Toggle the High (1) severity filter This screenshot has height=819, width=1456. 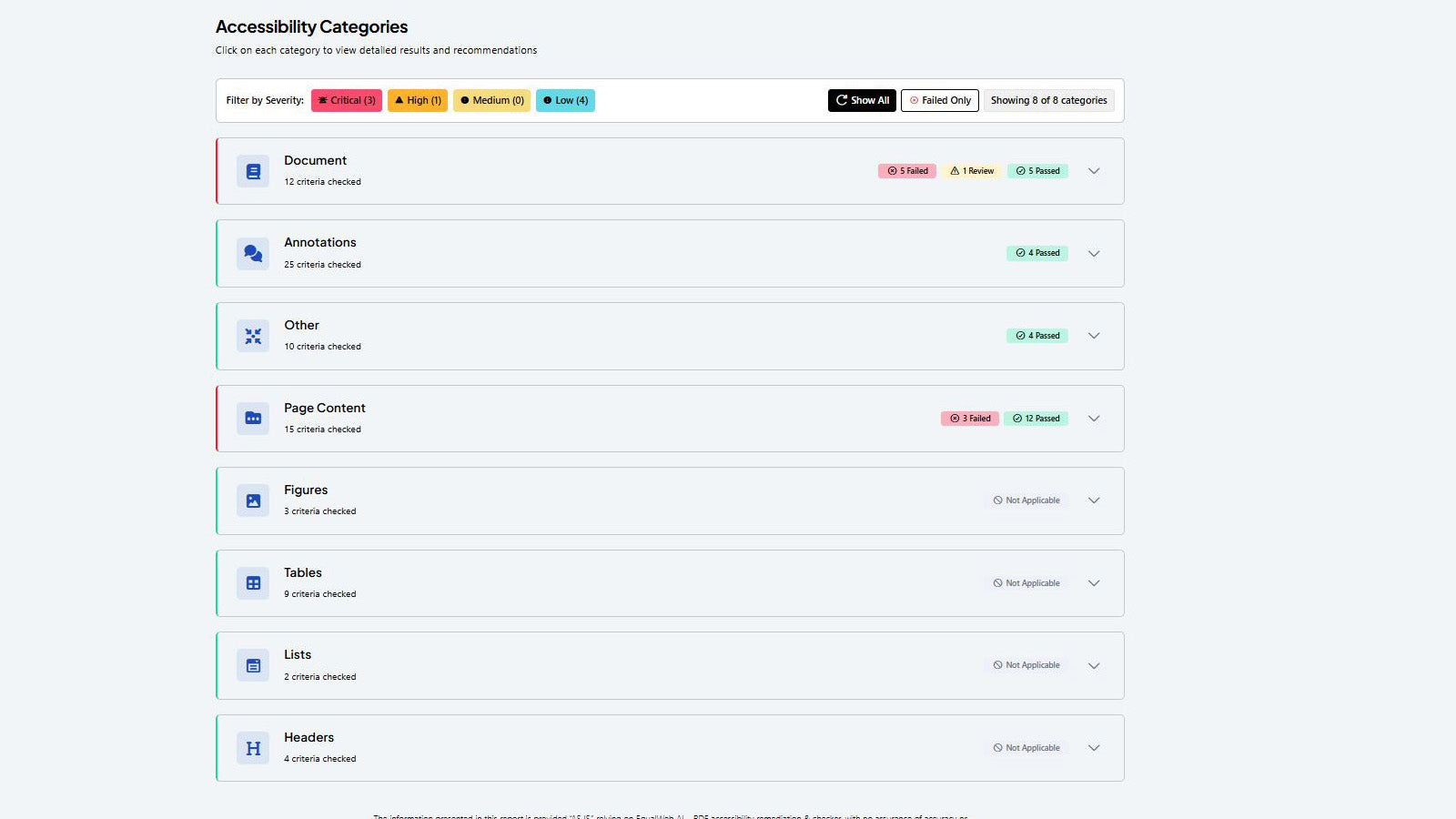418,100
